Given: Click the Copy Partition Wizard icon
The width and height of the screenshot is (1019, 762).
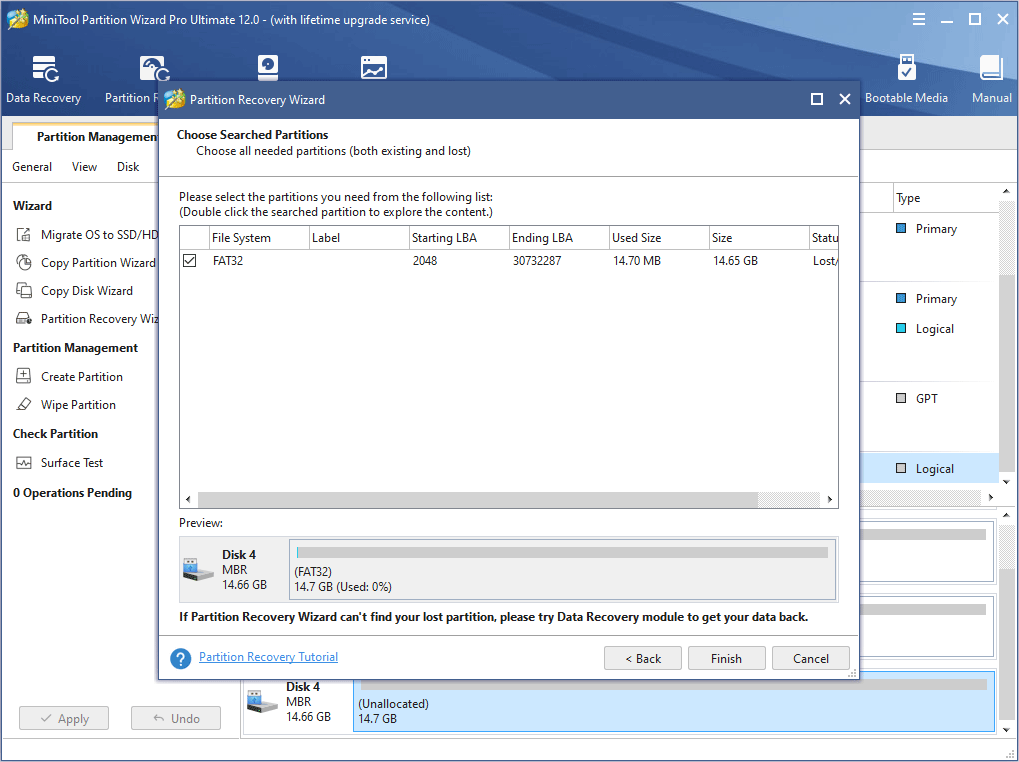Looking at the screenshot, I should [23, 262].
